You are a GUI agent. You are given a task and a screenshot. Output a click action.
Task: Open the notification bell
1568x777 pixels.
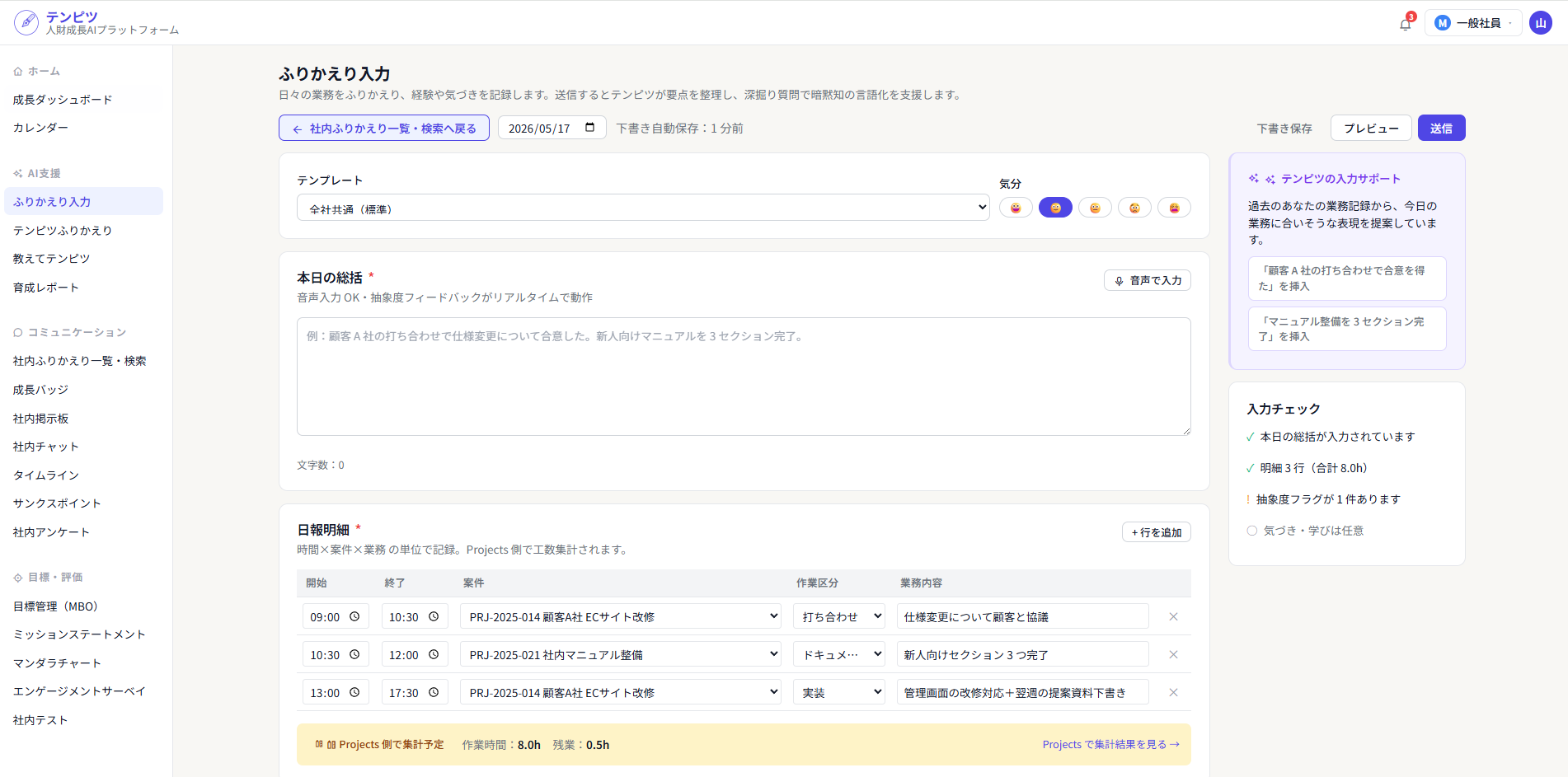[x=1405, y=24]
